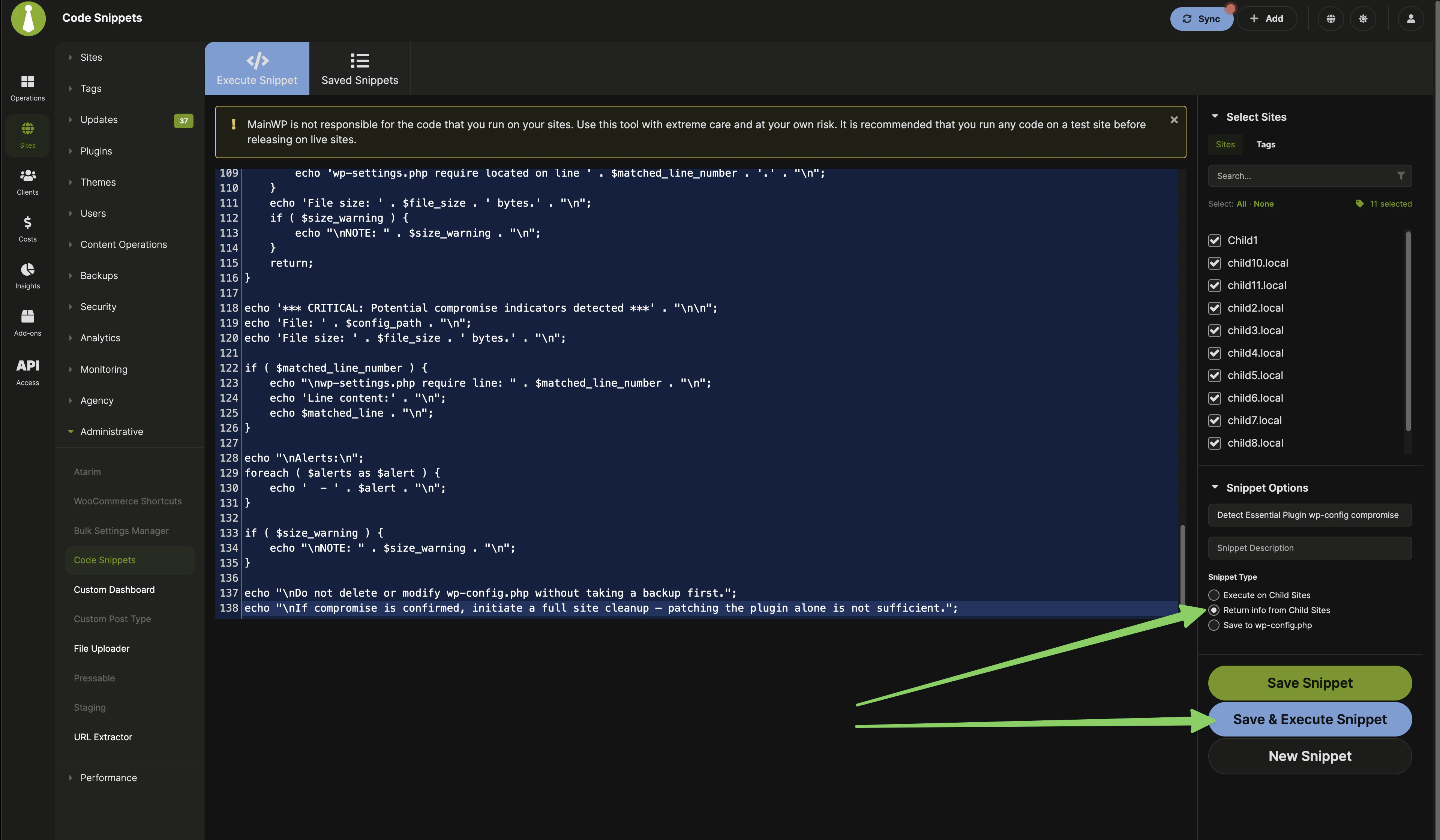
Task: Switch to the Saved Snippets tab
Action: pyautogui.click(x=359, y=68)
